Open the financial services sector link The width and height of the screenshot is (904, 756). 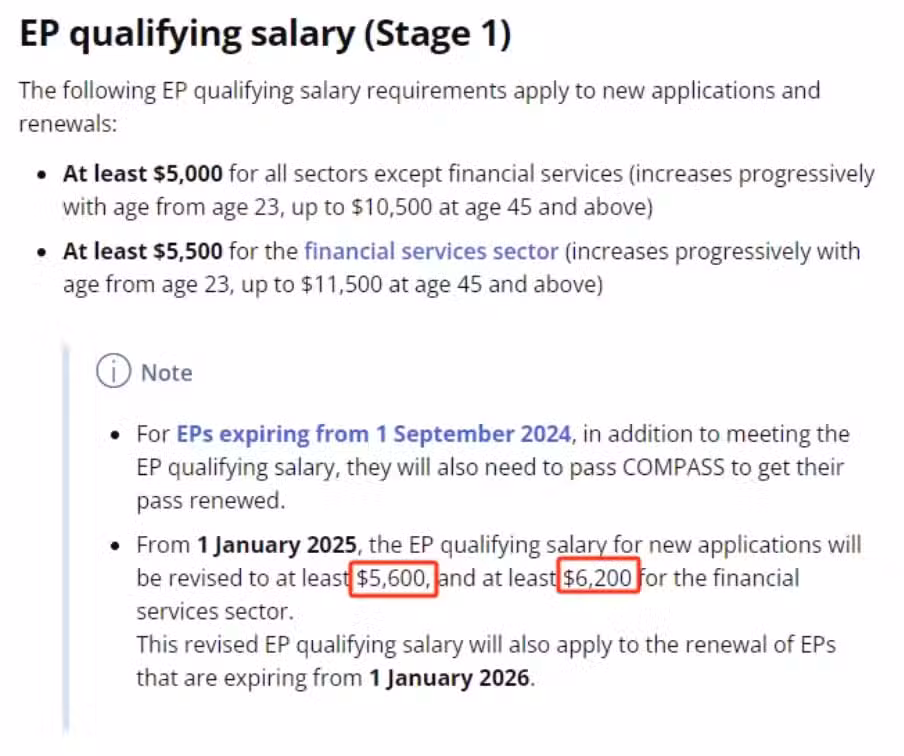(x=431, y=251)
